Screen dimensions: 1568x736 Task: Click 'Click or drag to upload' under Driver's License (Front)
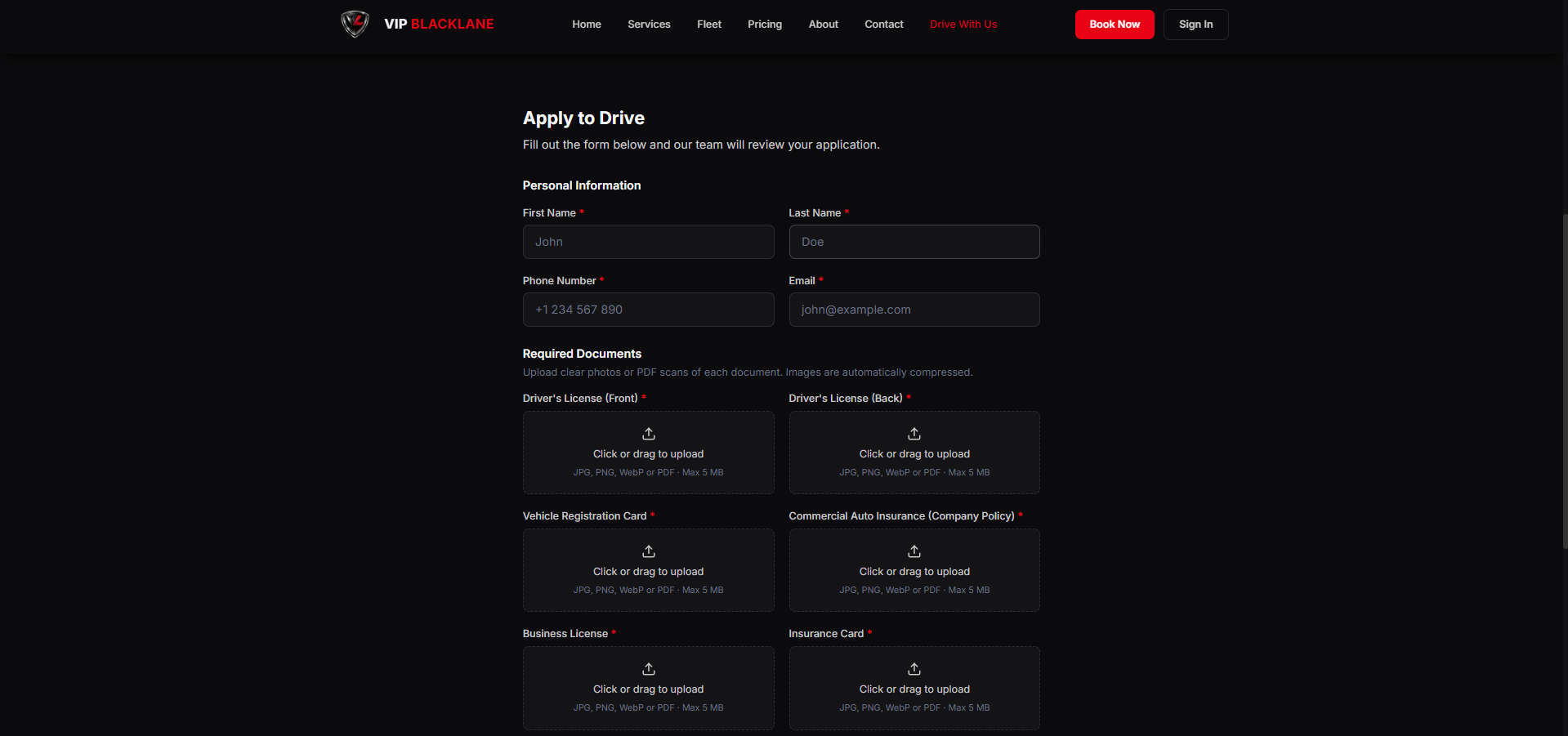point(649,454)
